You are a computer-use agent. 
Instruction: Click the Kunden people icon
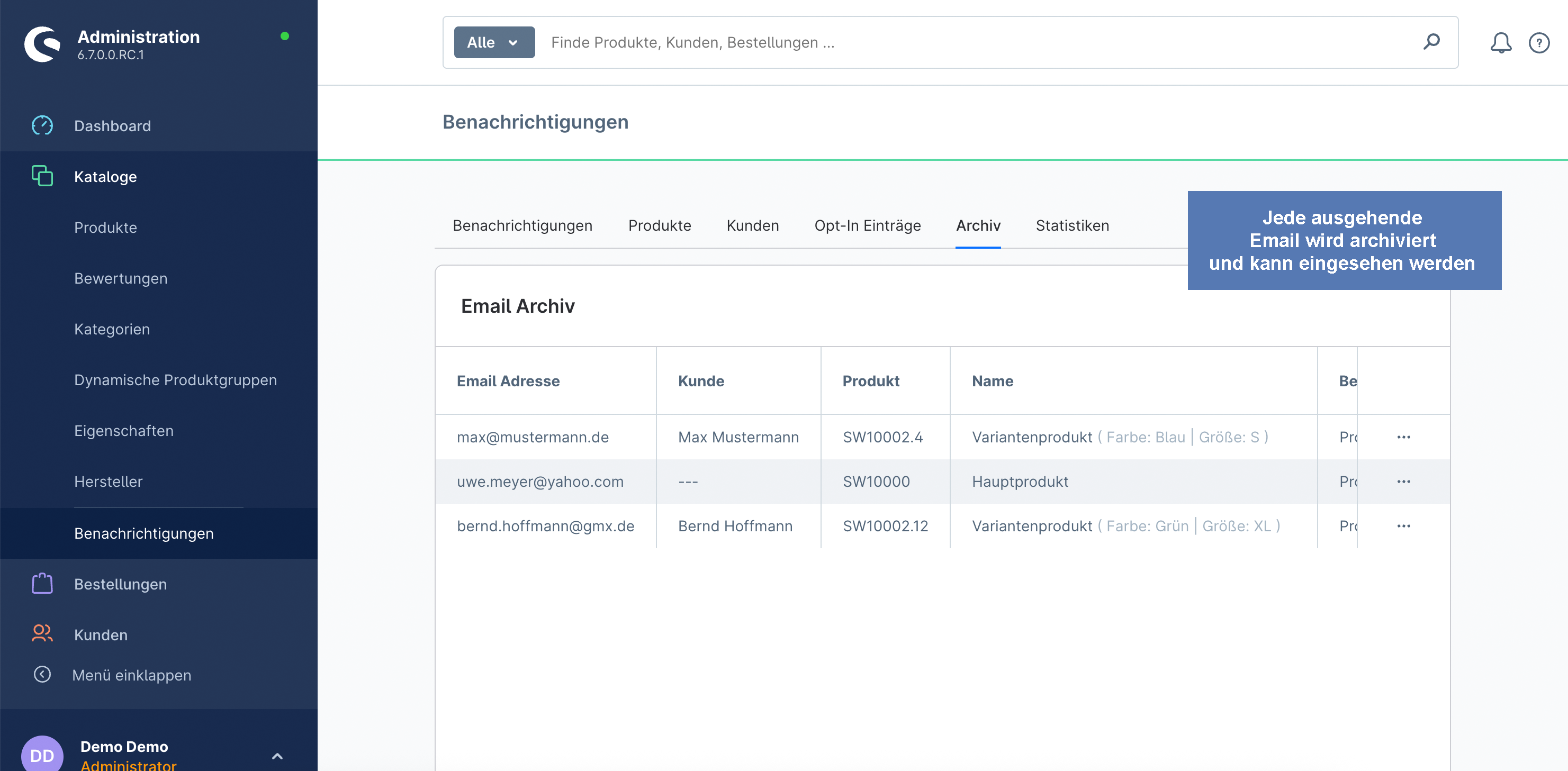[42, 634]
